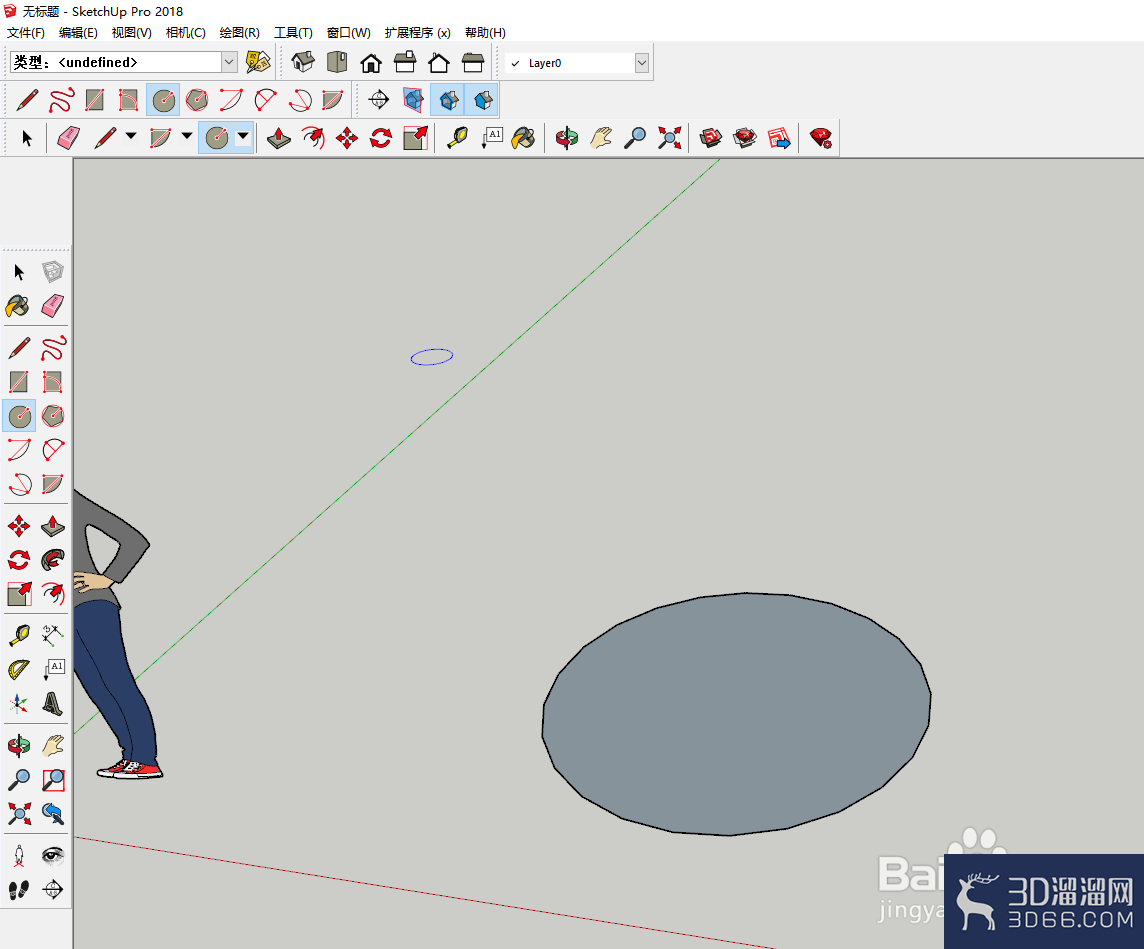Screen dimensions: 1144x949
Task: Open the 视图(V) menu
Action: [131, 33]
